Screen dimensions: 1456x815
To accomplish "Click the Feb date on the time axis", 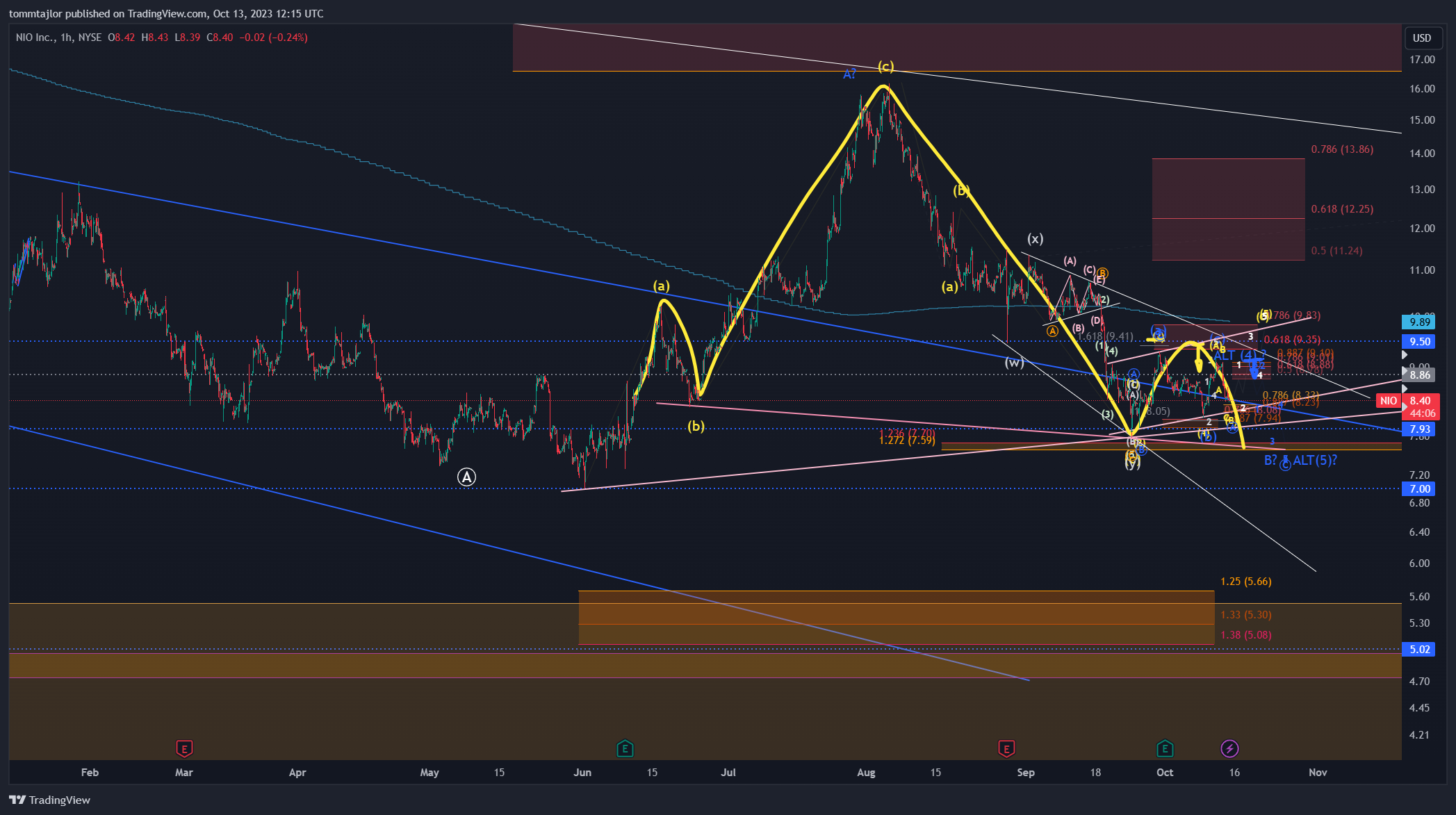I will pos(90,773).
